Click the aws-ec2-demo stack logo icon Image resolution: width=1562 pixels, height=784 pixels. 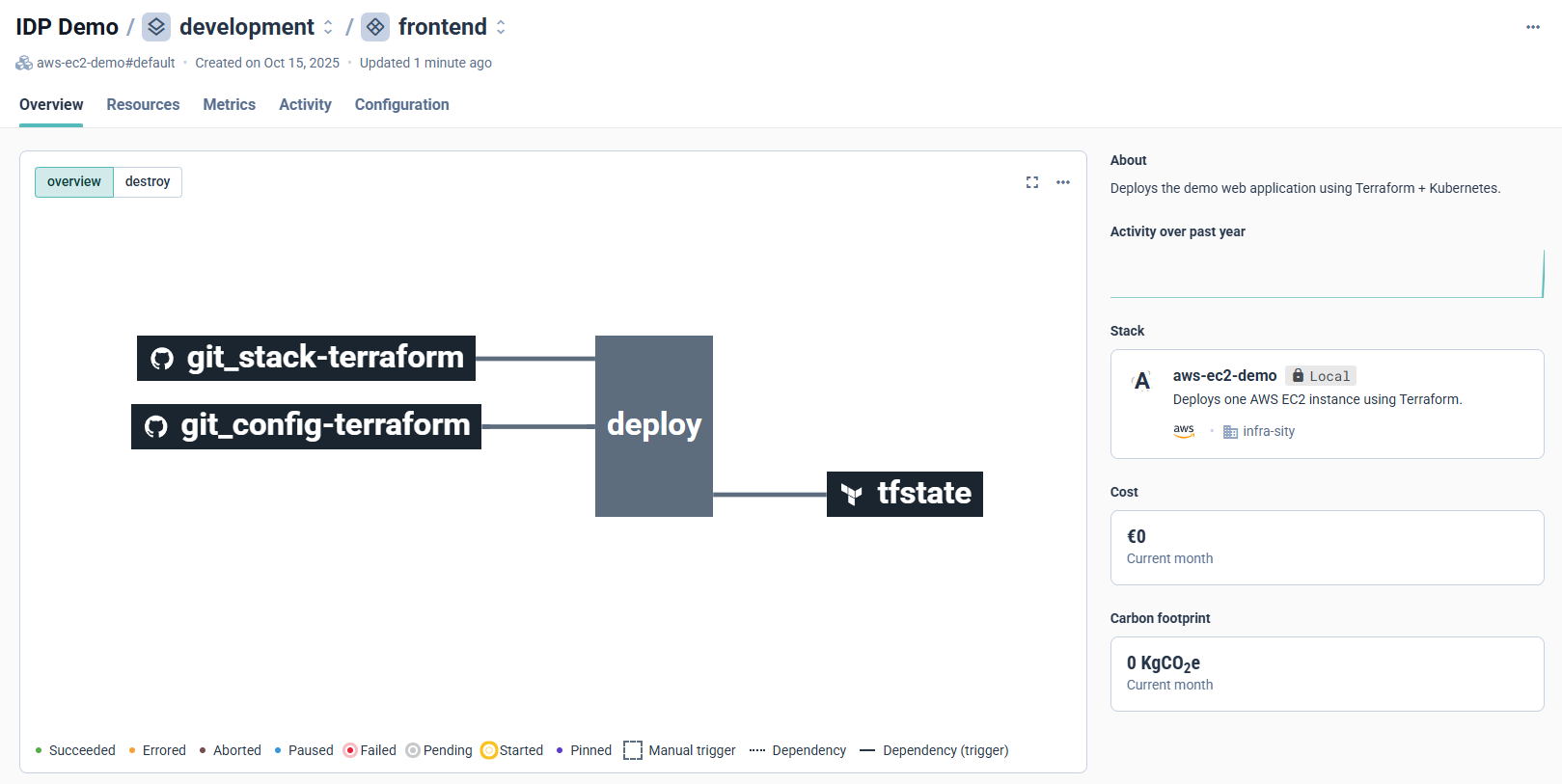tap(1142, 381)
